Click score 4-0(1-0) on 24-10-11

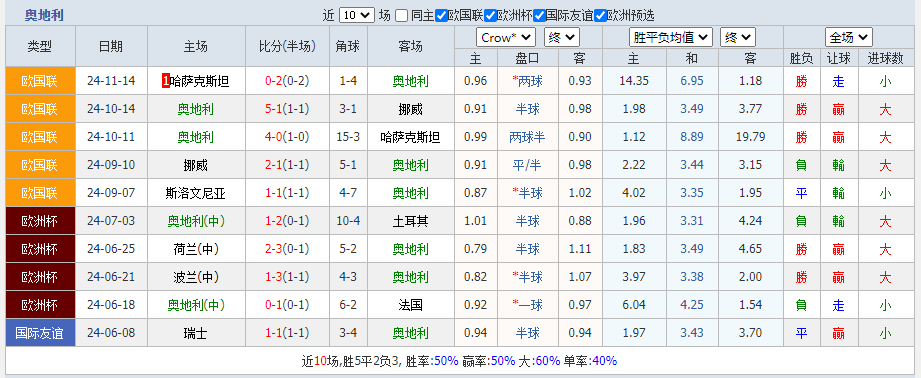click(x=287, y=137)
